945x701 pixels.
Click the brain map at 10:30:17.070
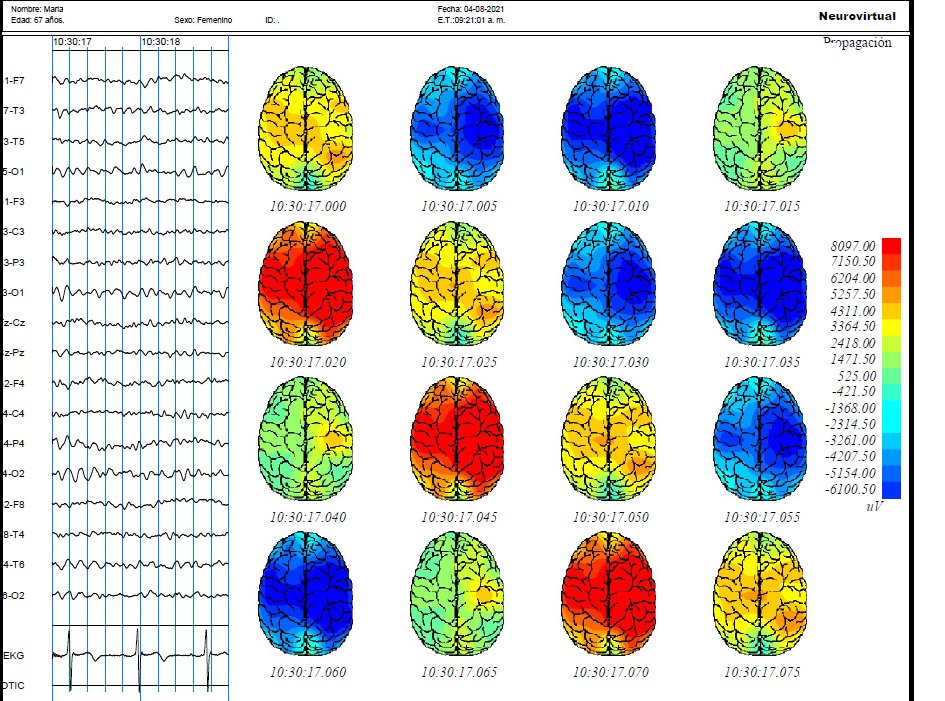tap(609, 594)
